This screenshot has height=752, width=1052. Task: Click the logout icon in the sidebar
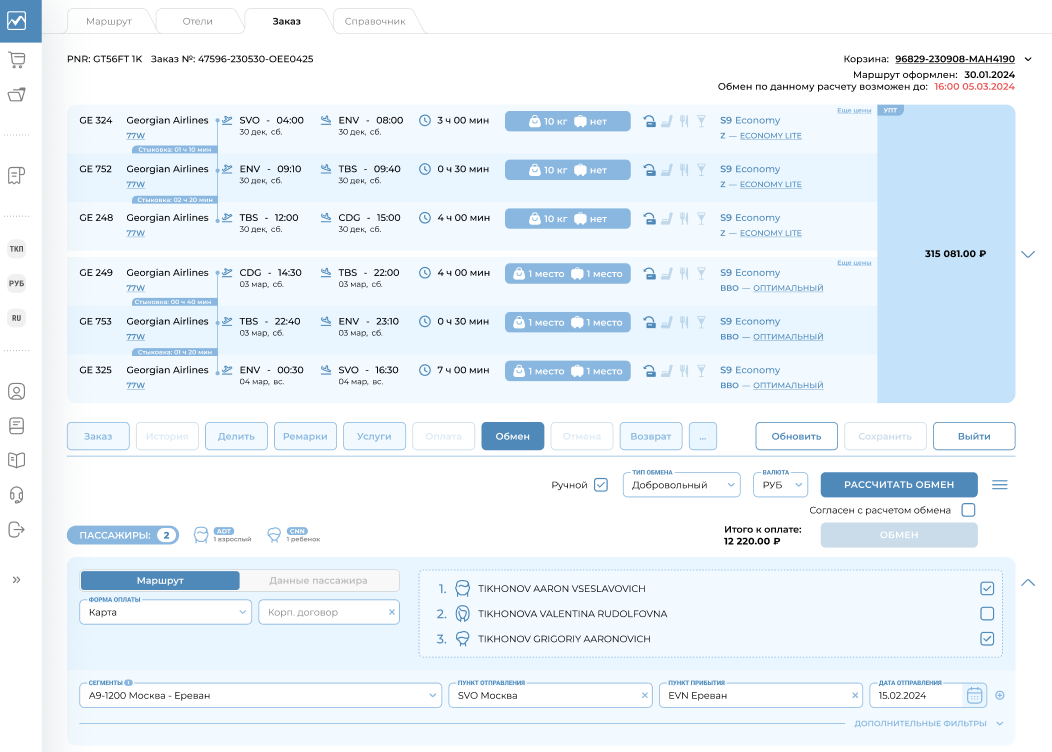coord(16,528)
